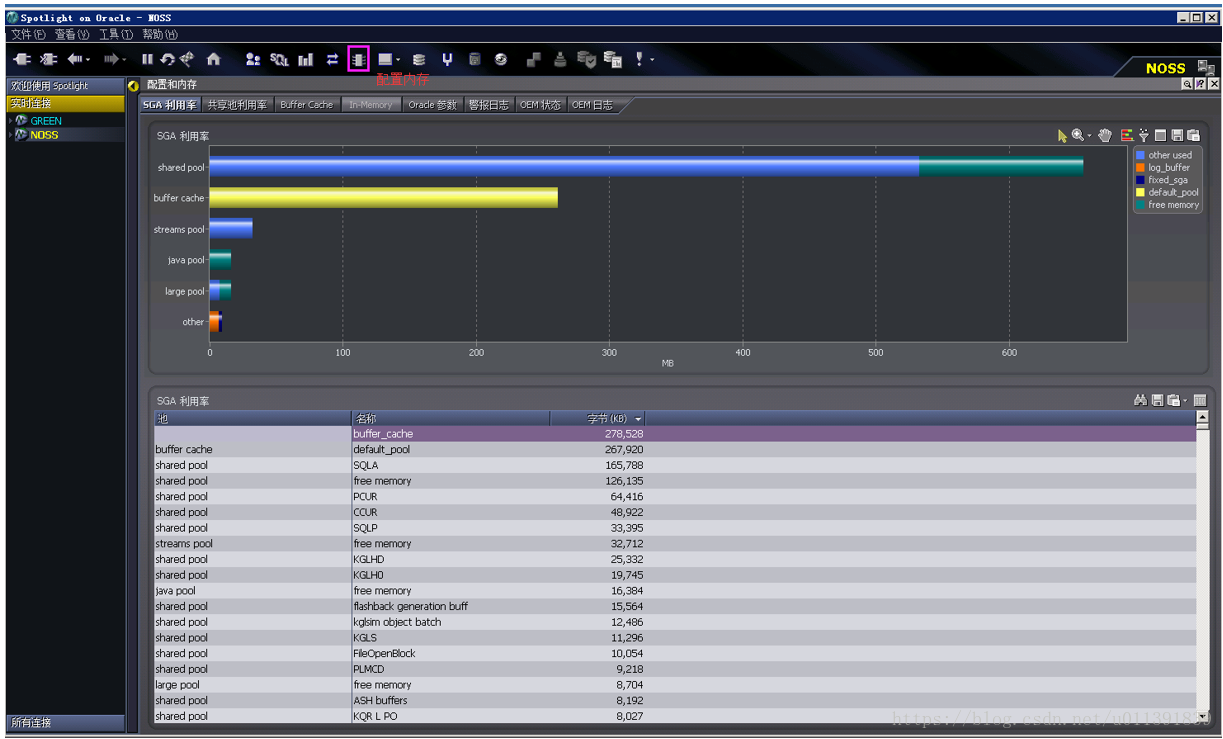Click the grid scrollbar up arrow
The height and width of the screenshot is (739, 1223).
[1202, 416]
